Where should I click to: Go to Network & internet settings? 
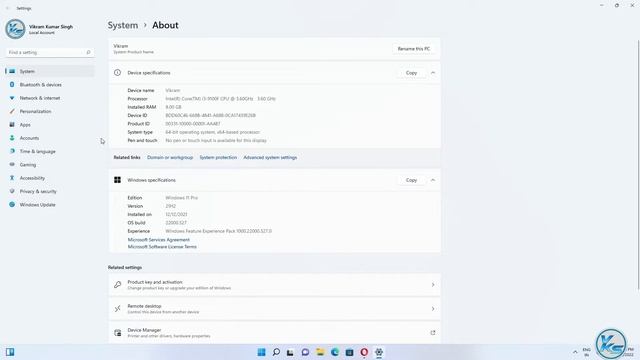(50, 98)
